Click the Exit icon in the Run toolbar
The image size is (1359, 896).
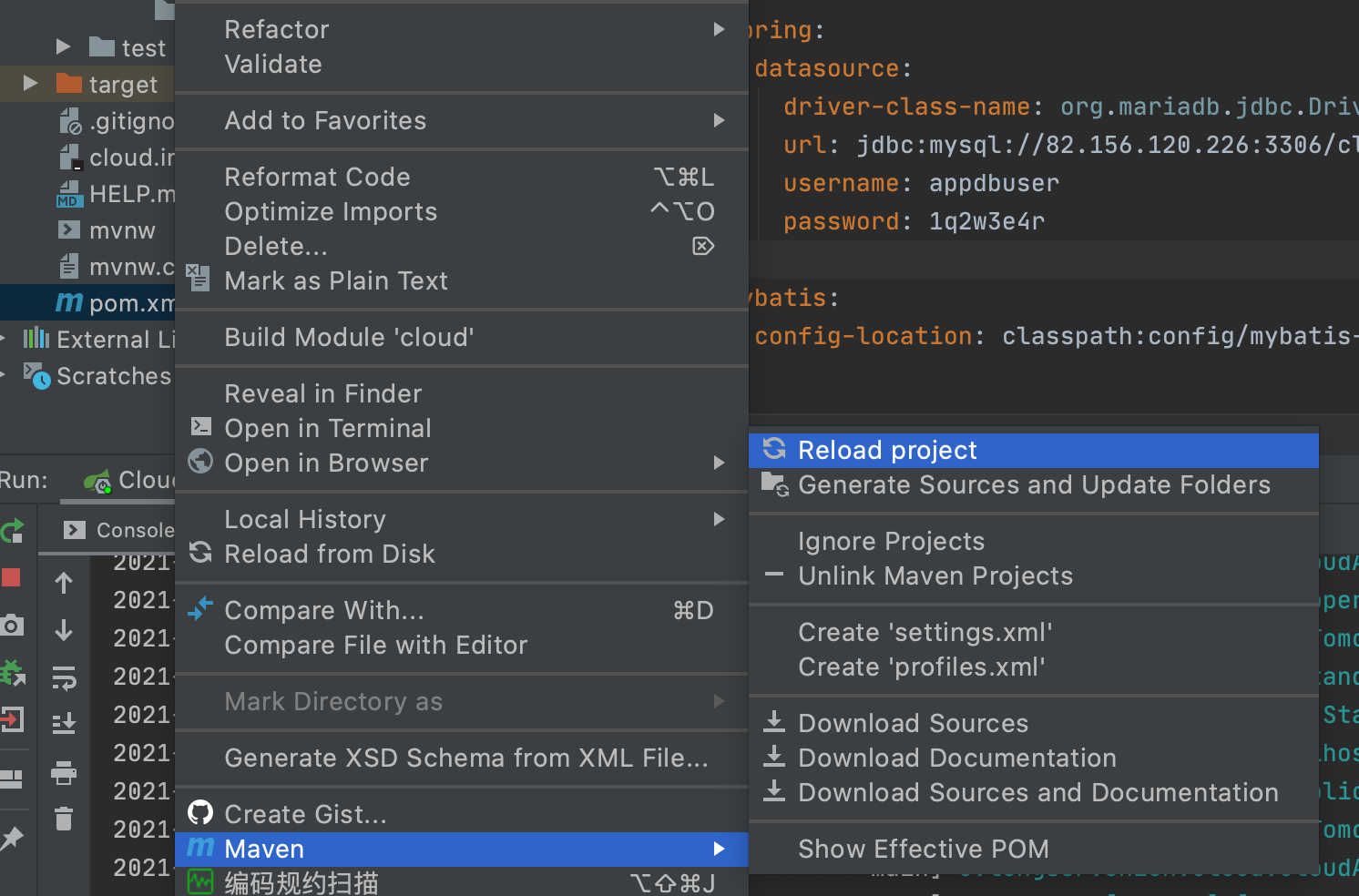click(12, 719)
